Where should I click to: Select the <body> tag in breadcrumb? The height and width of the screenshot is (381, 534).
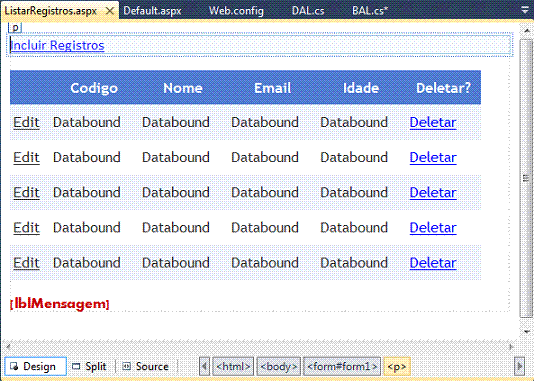point(279,366)
